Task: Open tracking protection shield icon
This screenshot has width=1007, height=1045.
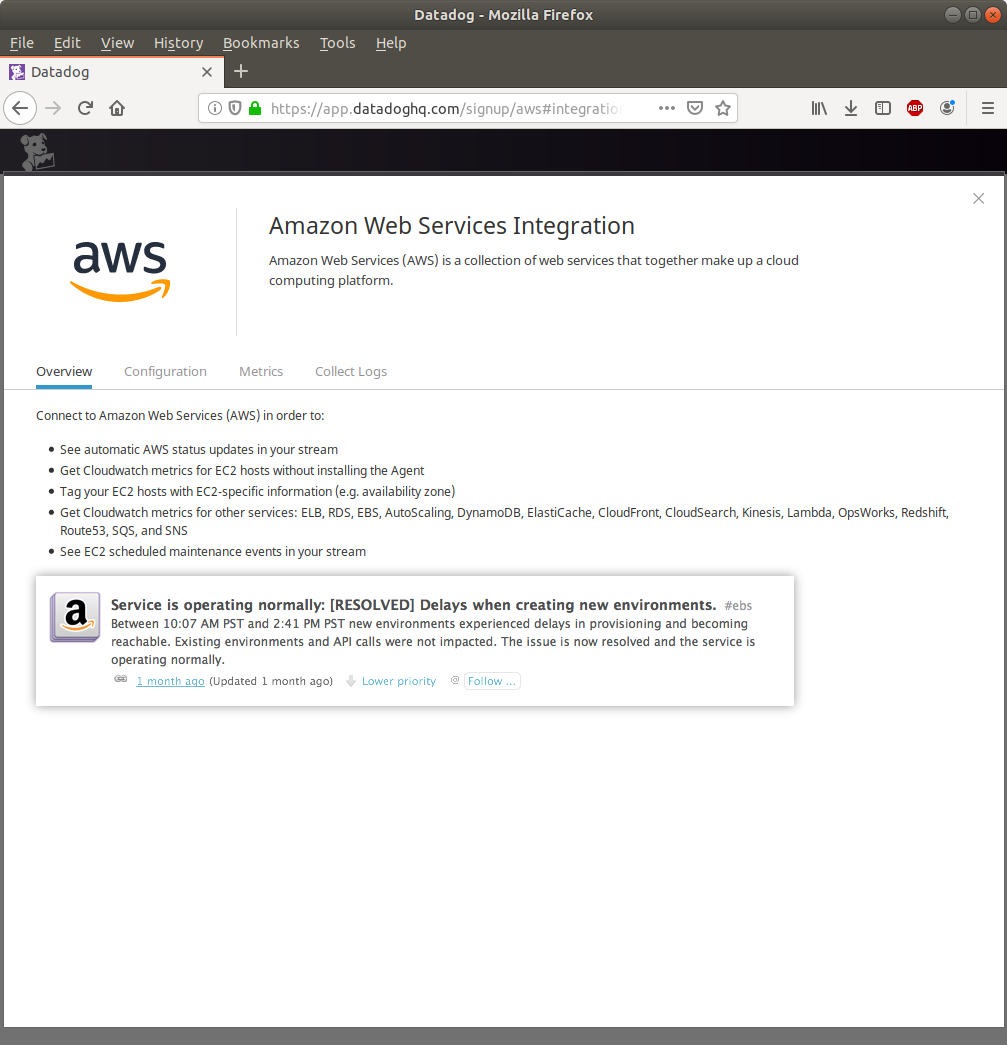Action: click(235, 108)
